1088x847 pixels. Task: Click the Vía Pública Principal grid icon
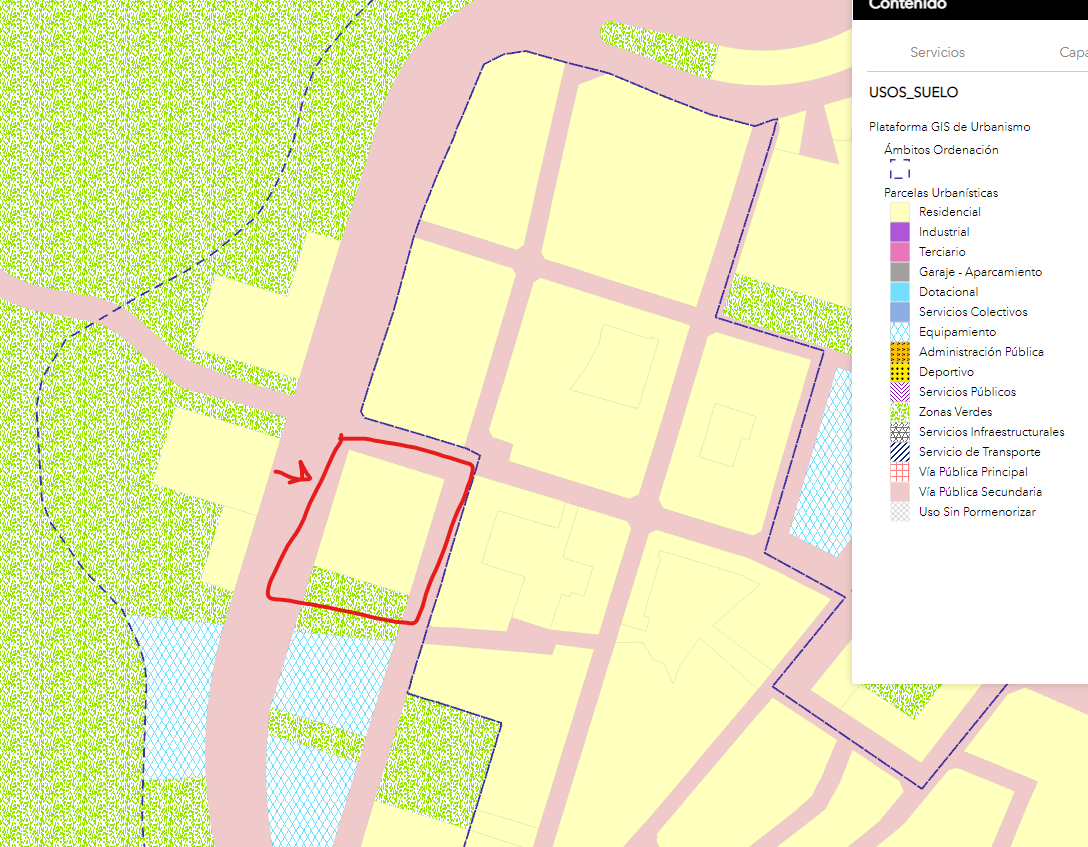(x=900, y=472)
